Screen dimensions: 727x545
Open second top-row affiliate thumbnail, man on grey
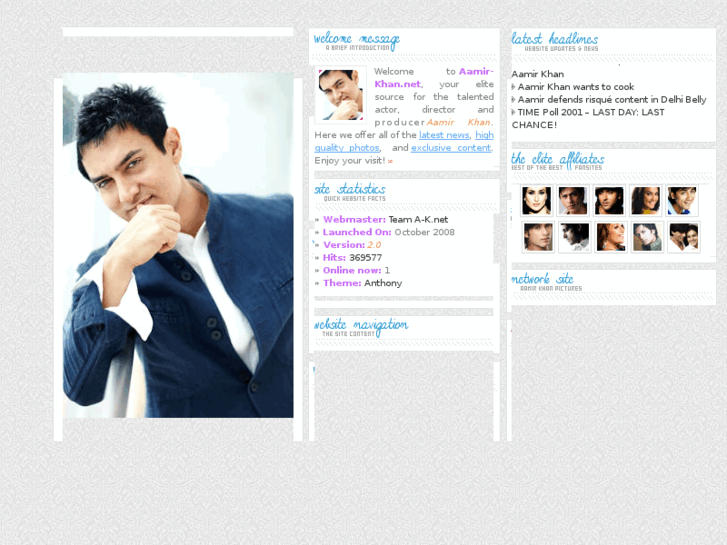[x=573, y=200]
